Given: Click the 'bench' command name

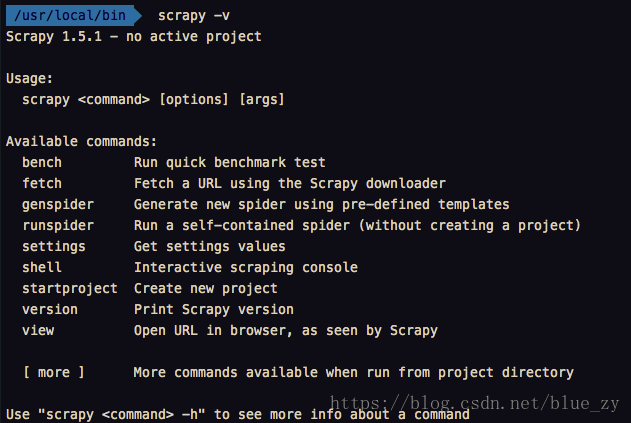Looking at the screenshot, I should pyautogui.click(x=42, y=162).
